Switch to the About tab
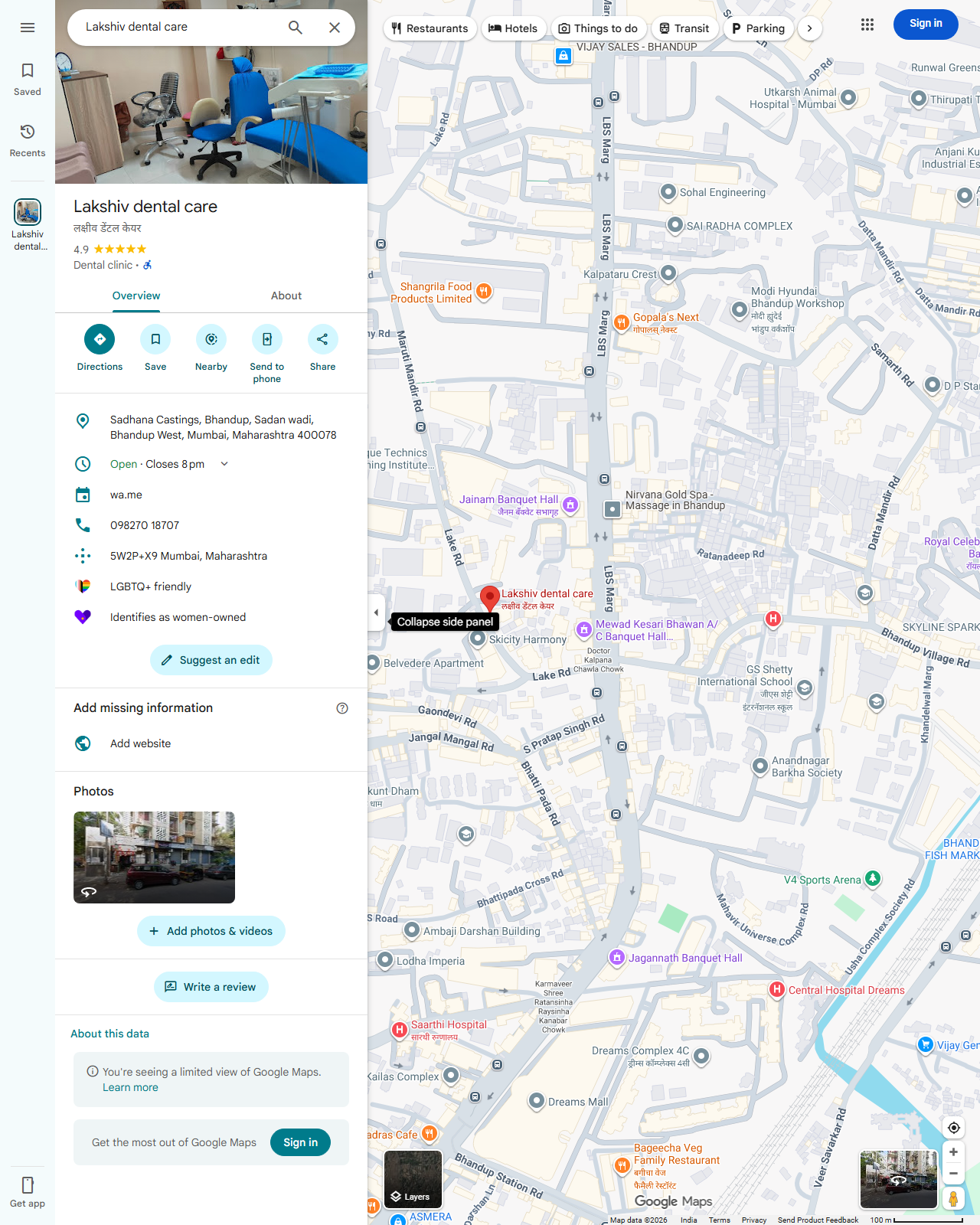The width and height of the screenshot is (980, 1225). click(286, 296)
